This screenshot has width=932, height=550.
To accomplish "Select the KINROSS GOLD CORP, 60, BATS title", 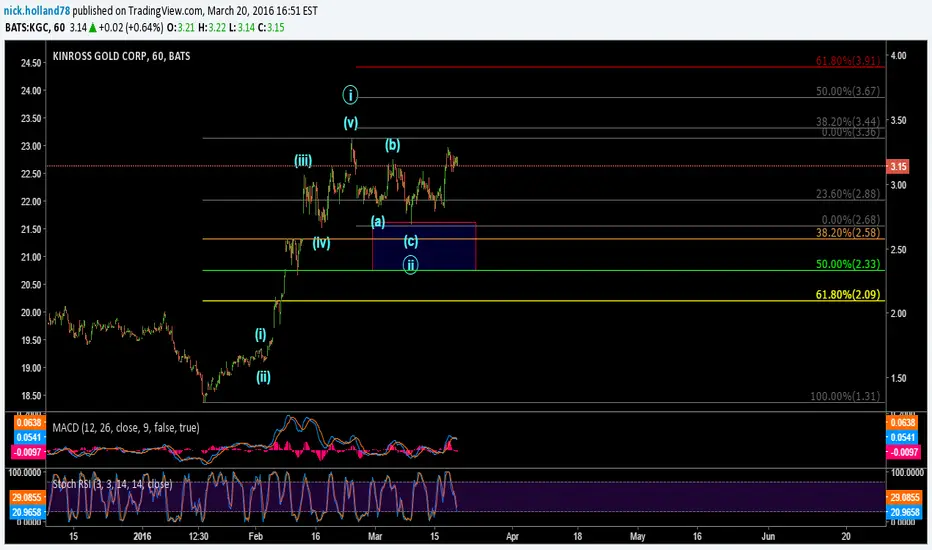I will [121, 56].
